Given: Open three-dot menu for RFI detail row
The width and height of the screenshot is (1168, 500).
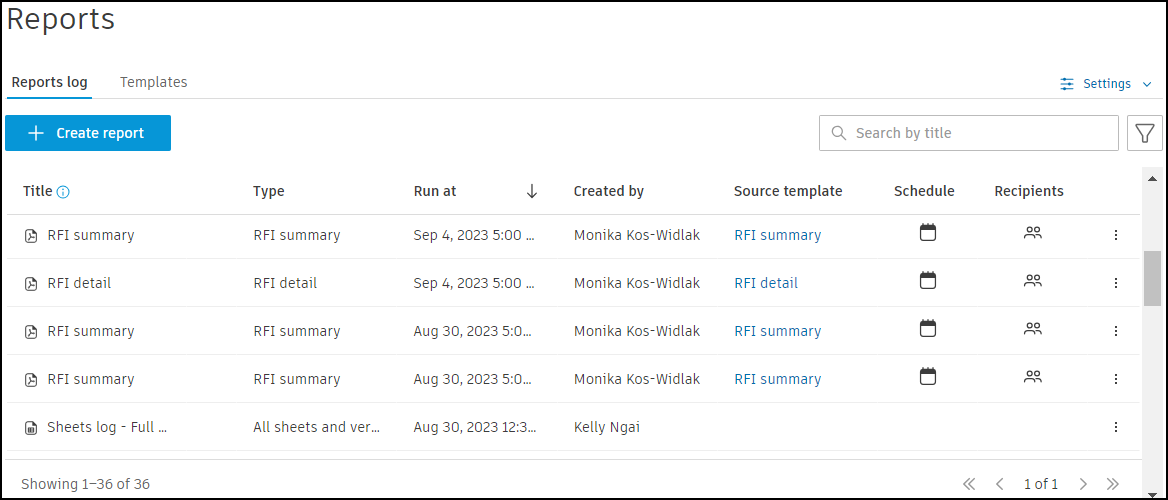Looking at the screenshot, I should coord(1116,283).
